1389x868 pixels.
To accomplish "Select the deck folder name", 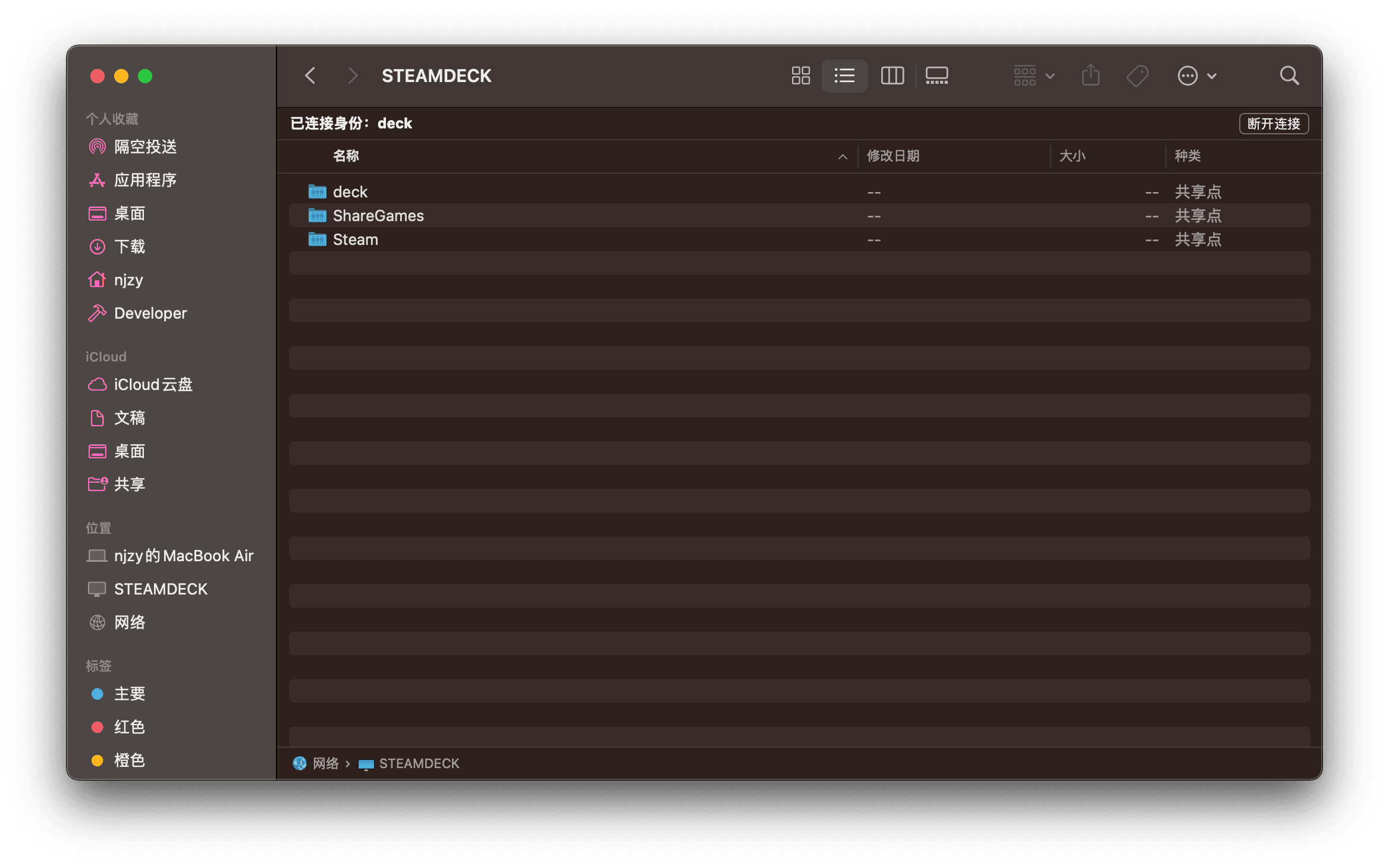I will point(350,191).
